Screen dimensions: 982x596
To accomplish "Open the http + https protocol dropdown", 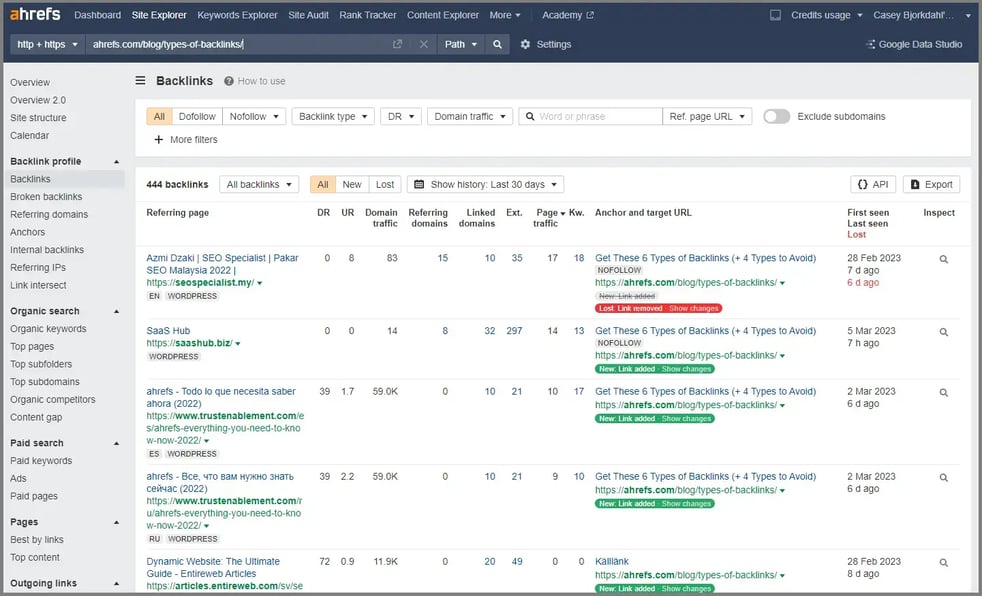I will [x=47, y=44].
